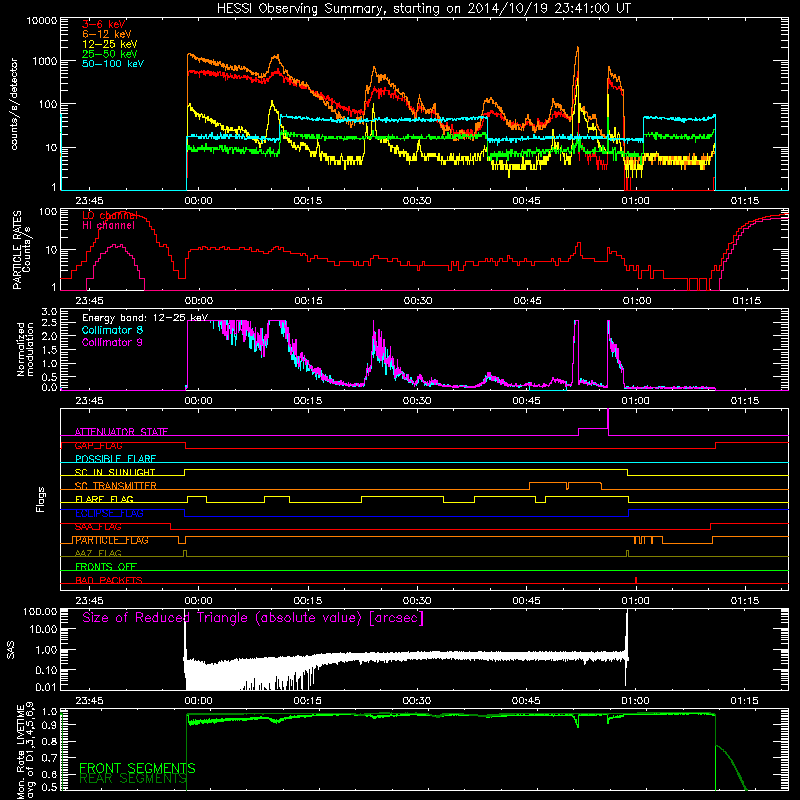The image size is (800, 800).
Task: Click the blue ECLIPSE_FLAG label
Action: point(109,513)
